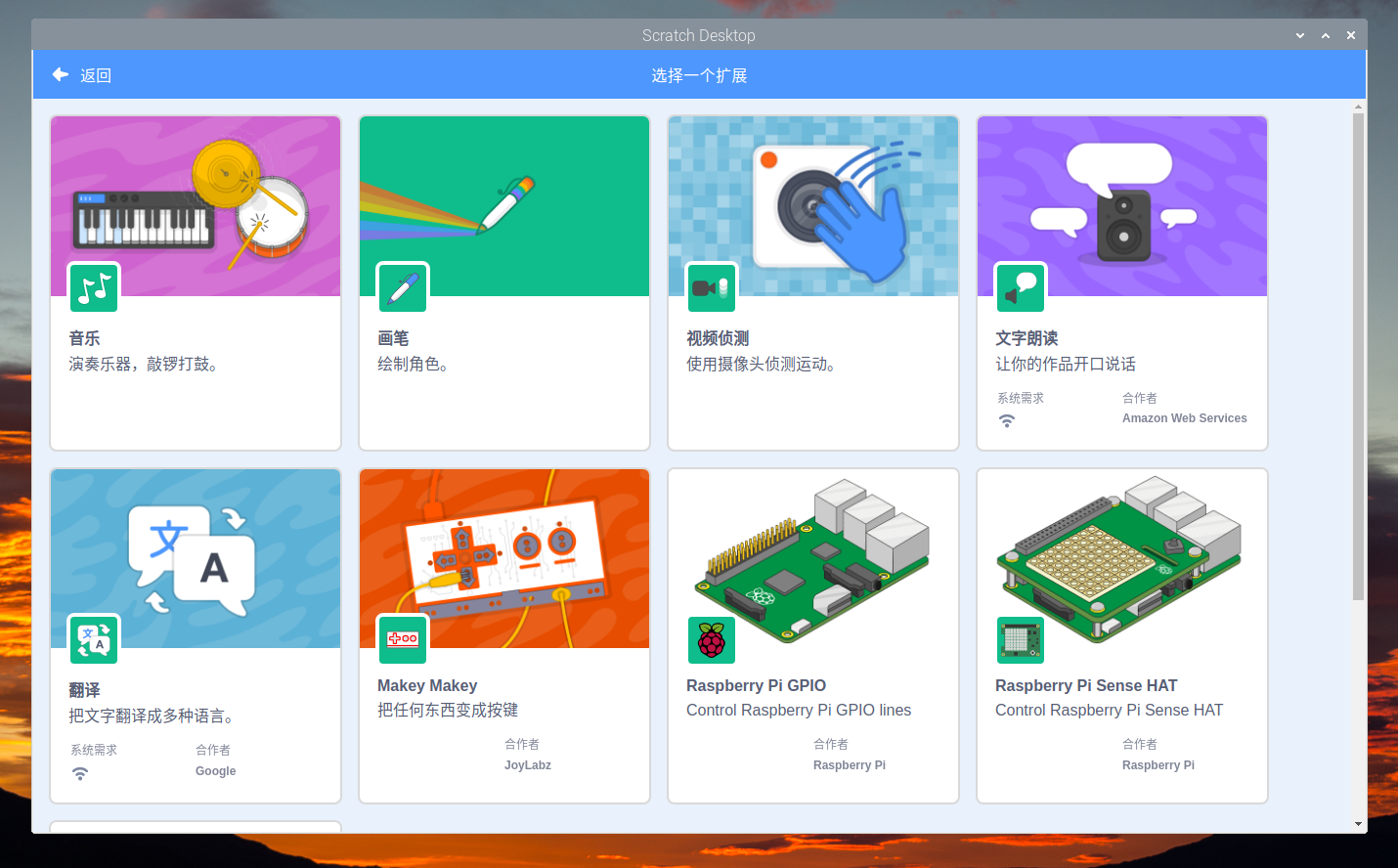Screen dimensions: 1398x868
Task: Select the Translate extension icon
Action: (x=95, y=640)
